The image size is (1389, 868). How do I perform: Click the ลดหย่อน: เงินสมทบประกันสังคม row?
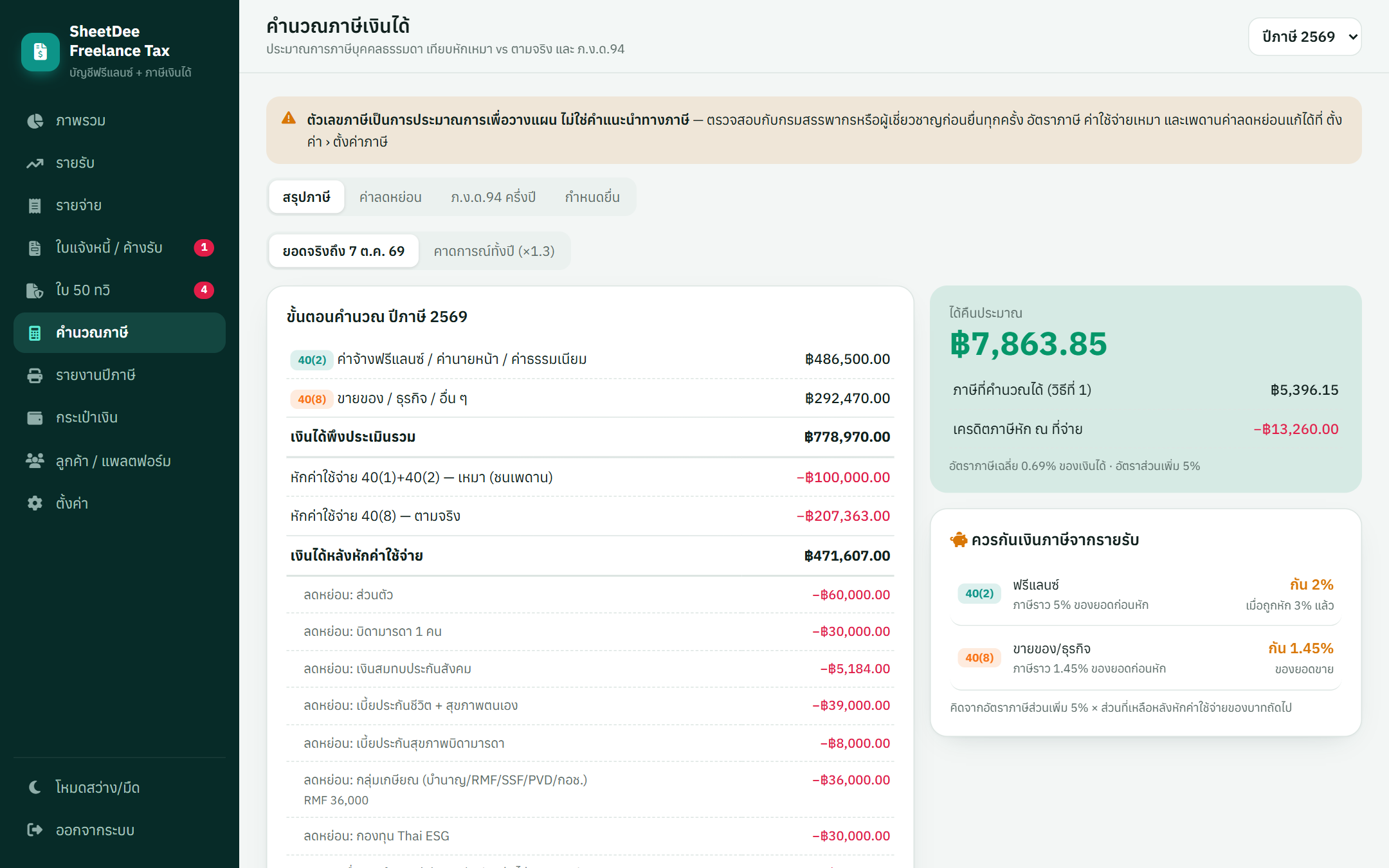coord(590,669)
